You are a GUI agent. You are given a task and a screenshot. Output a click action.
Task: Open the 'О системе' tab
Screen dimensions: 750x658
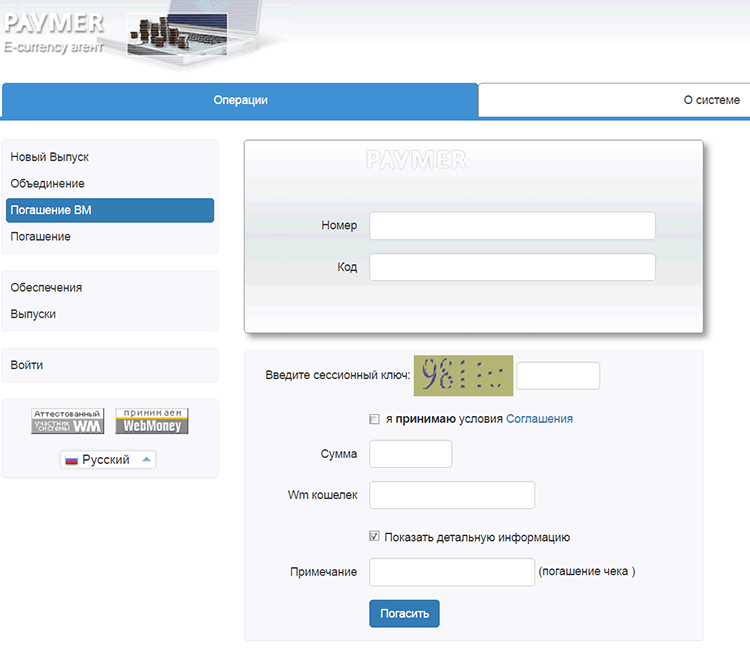[x=711, y=100]
